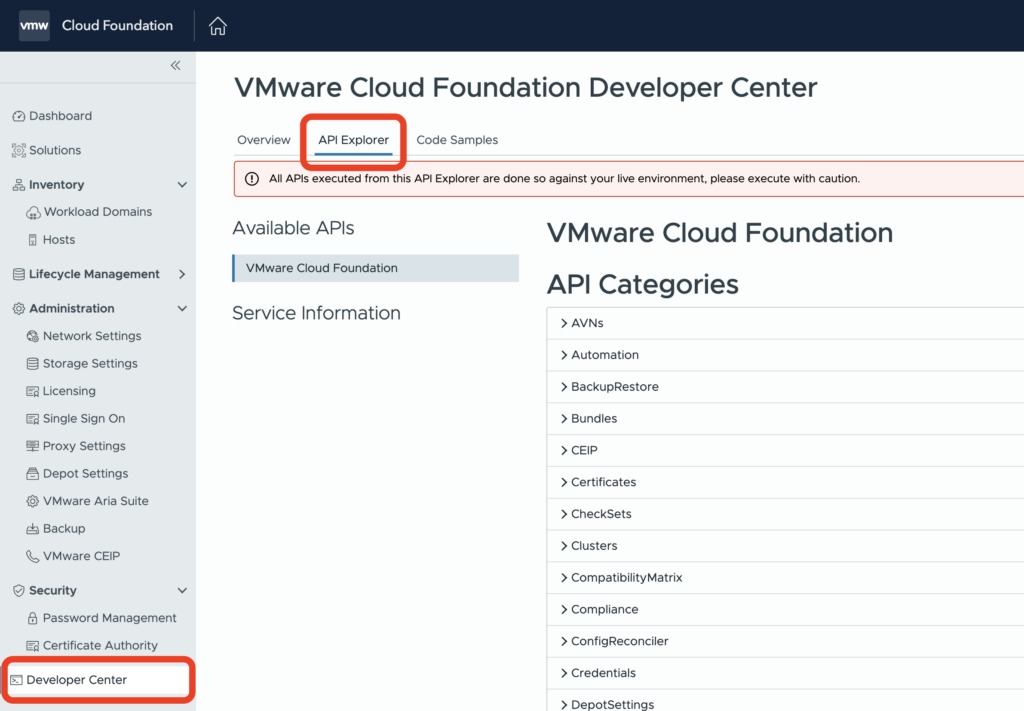Expand the Lifecycle Management section

click(182, 274)
